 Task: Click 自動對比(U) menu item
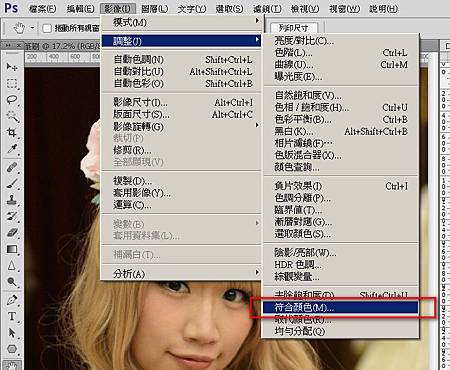tap(181, 72)
